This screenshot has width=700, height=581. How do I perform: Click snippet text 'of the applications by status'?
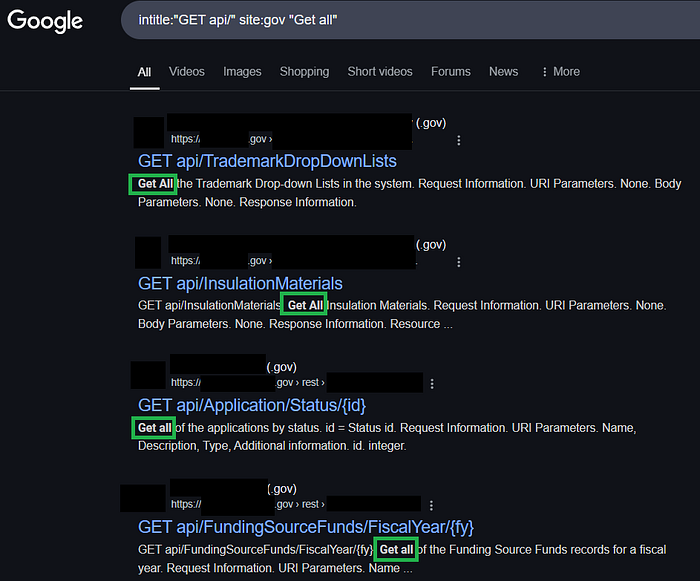coord(248,428)
